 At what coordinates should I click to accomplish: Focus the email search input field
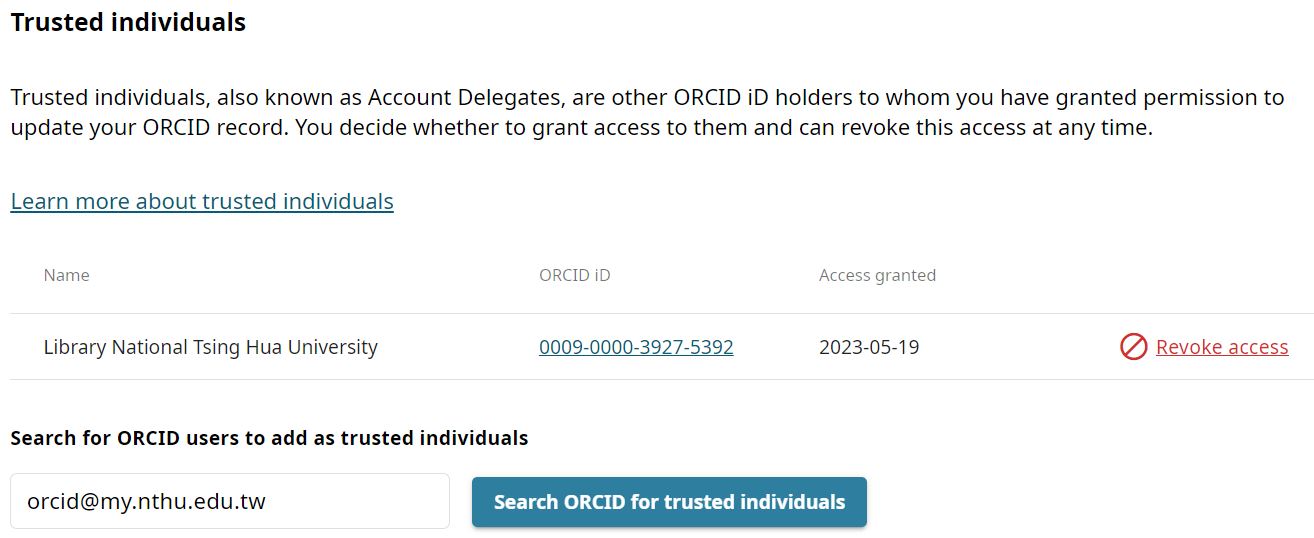tap(230, 501)
